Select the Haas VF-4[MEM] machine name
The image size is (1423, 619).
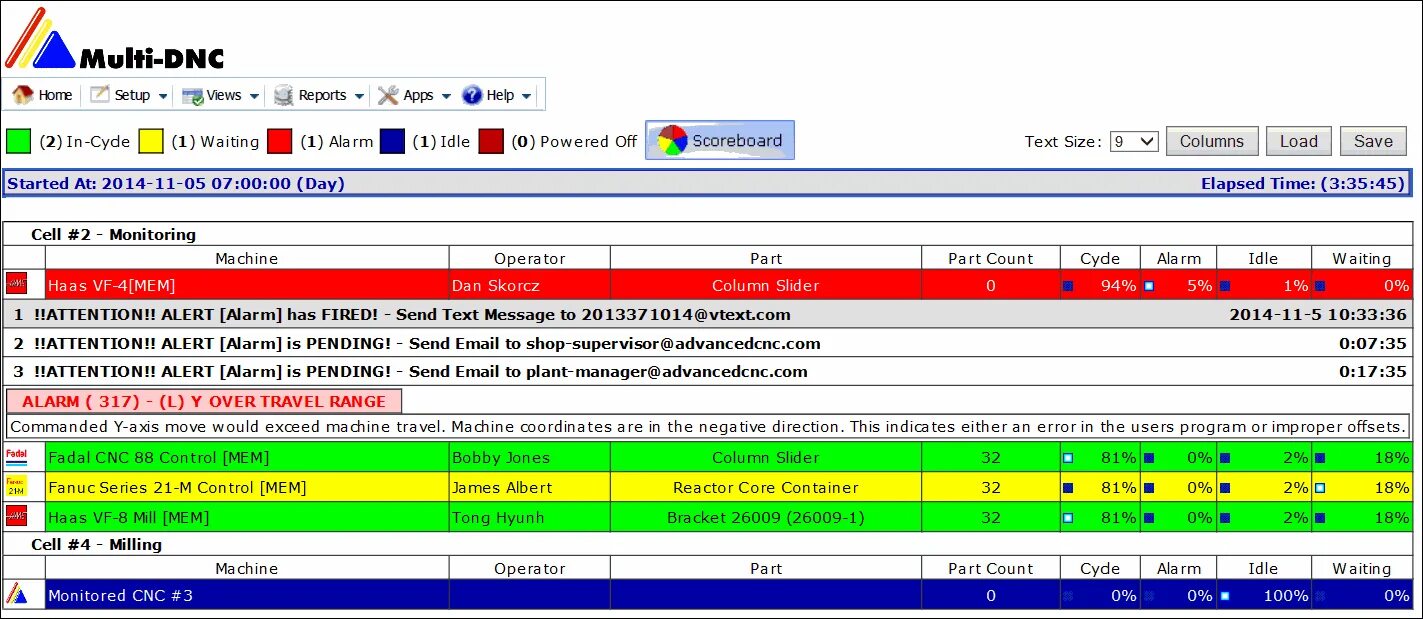pyautogui.click(x=111, y=286)
